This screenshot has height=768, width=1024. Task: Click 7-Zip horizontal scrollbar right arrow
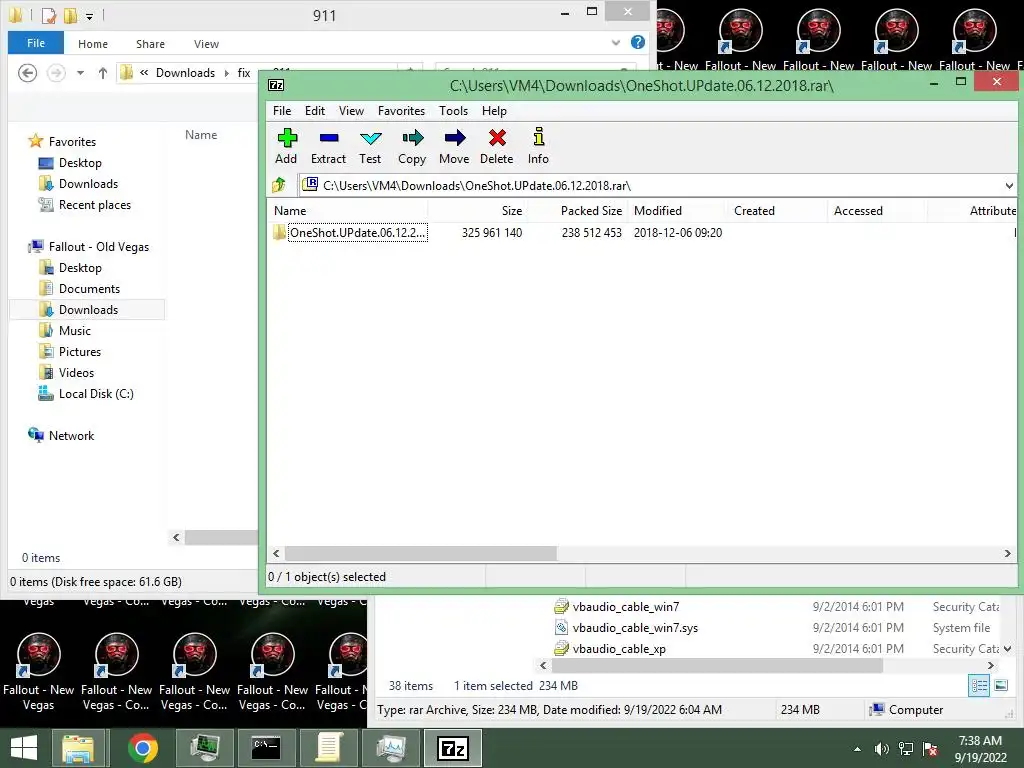pos(1008,554)
